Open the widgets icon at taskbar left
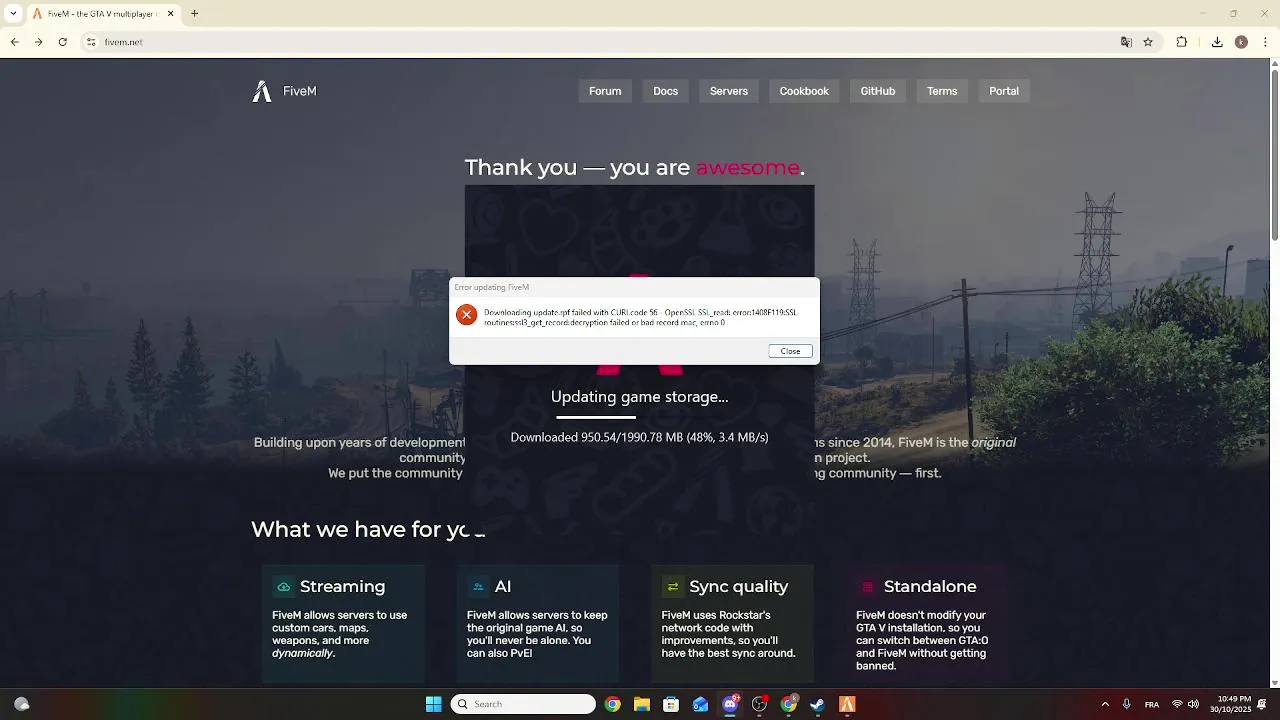Image resolution: width=1280 pixels, height=720 pixels. (22, 704)
